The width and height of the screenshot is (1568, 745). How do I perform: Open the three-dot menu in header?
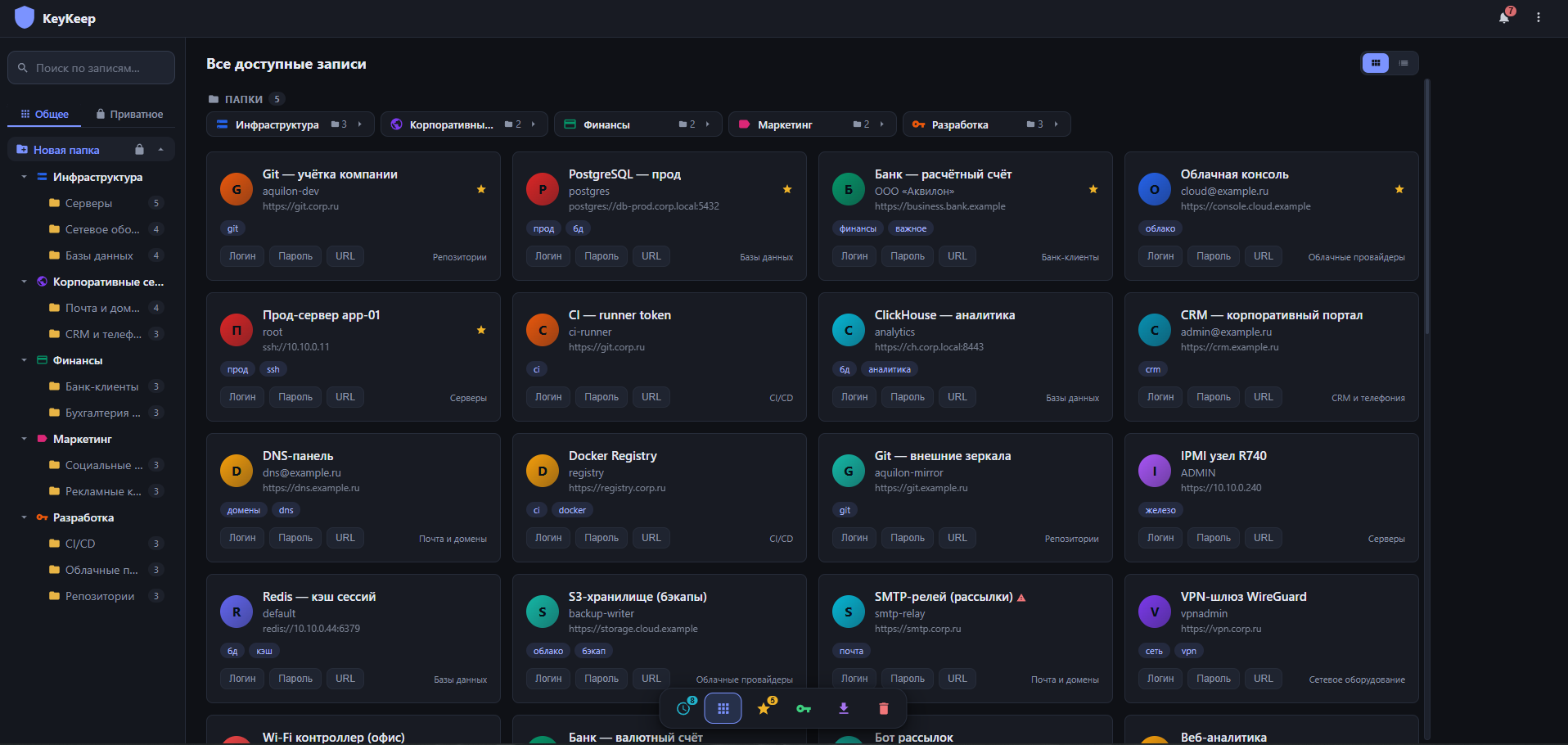tap(1539, 18)
